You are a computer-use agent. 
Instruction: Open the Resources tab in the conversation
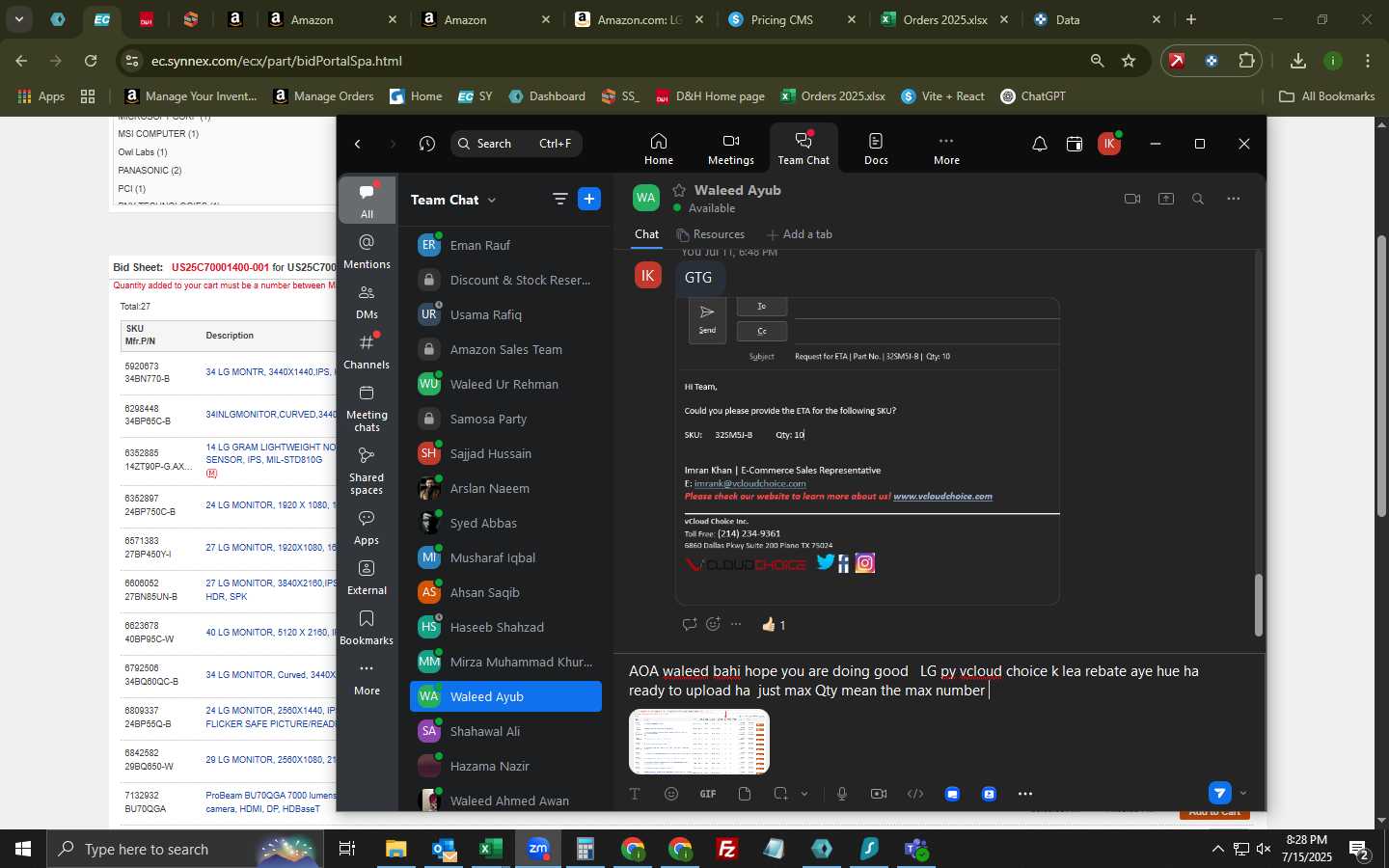pyautogui.click(x=710, y=234)
